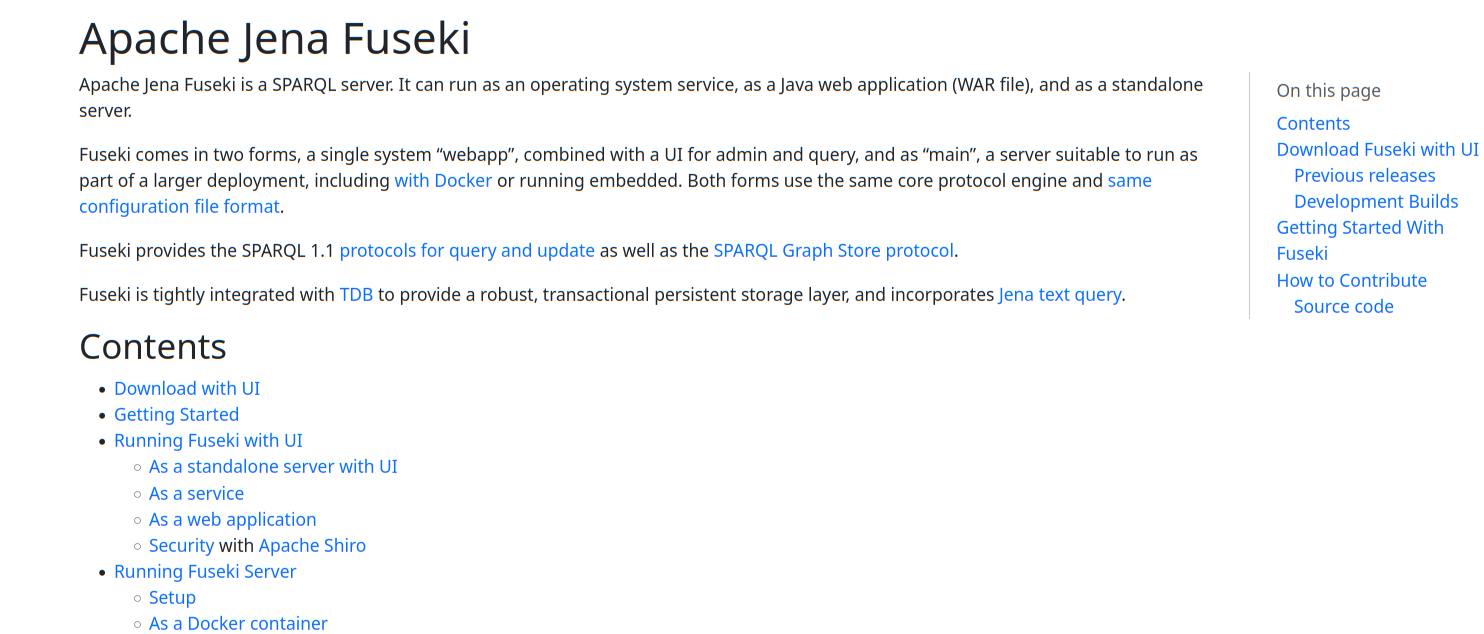The width and height of the screenshot is (1484, 634).
Task: Select Previous releases in sidebar navigation
Action: (1364, 176)
